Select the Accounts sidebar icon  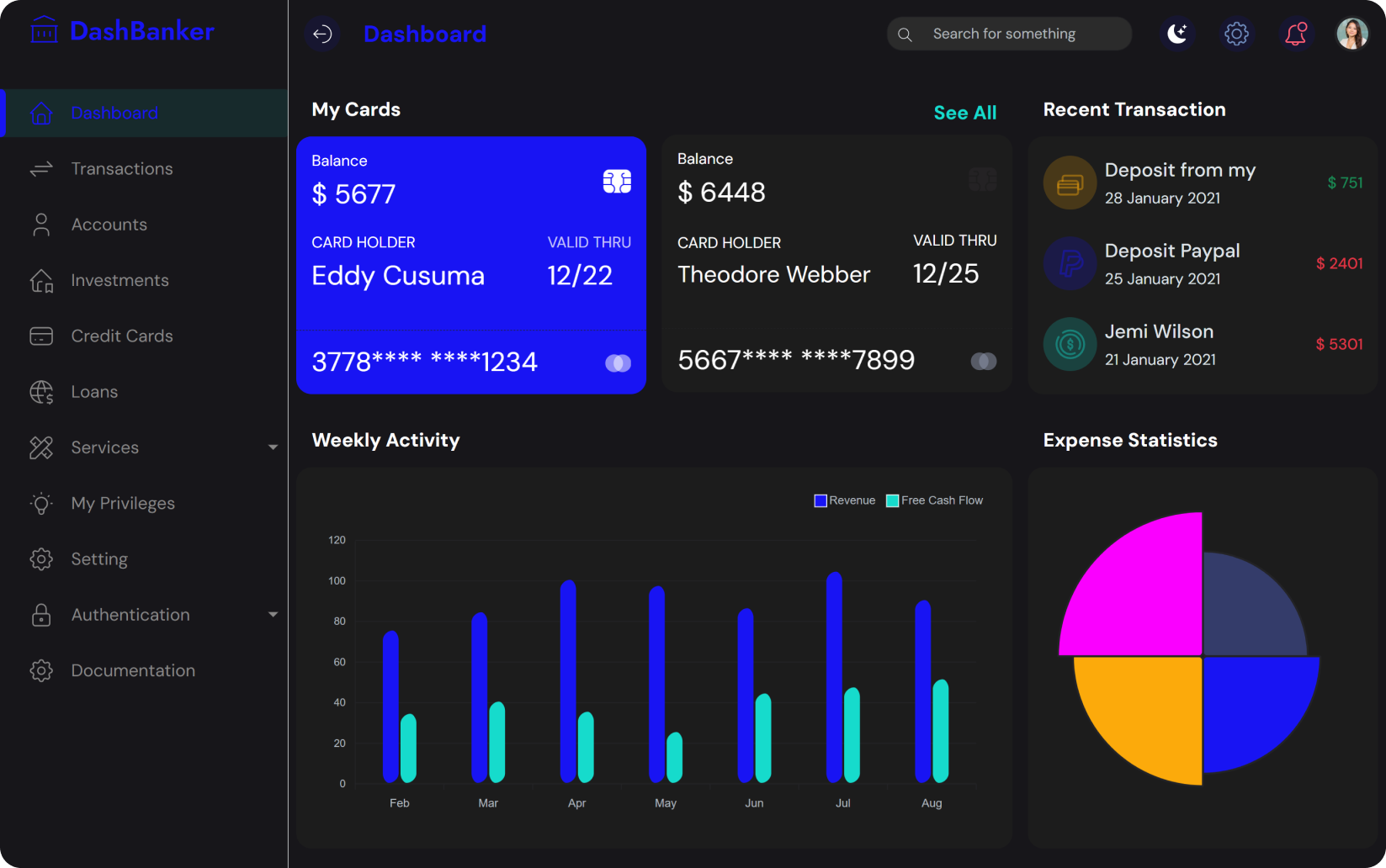[x=40, y=224]
